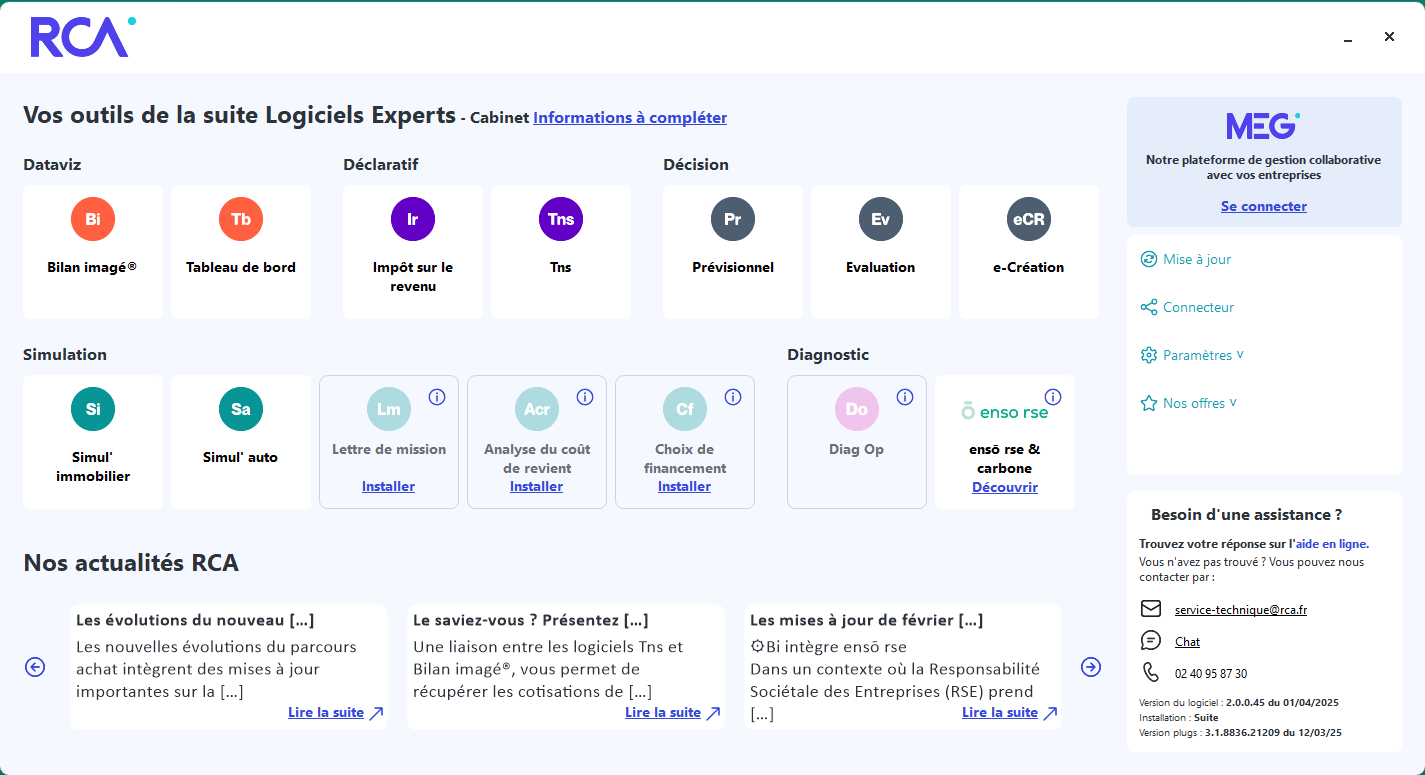The width and height of the screenshot is (1425, 775).
Task: Launch Tableau de bord Tb icon
Action: (x=241, y=219)
